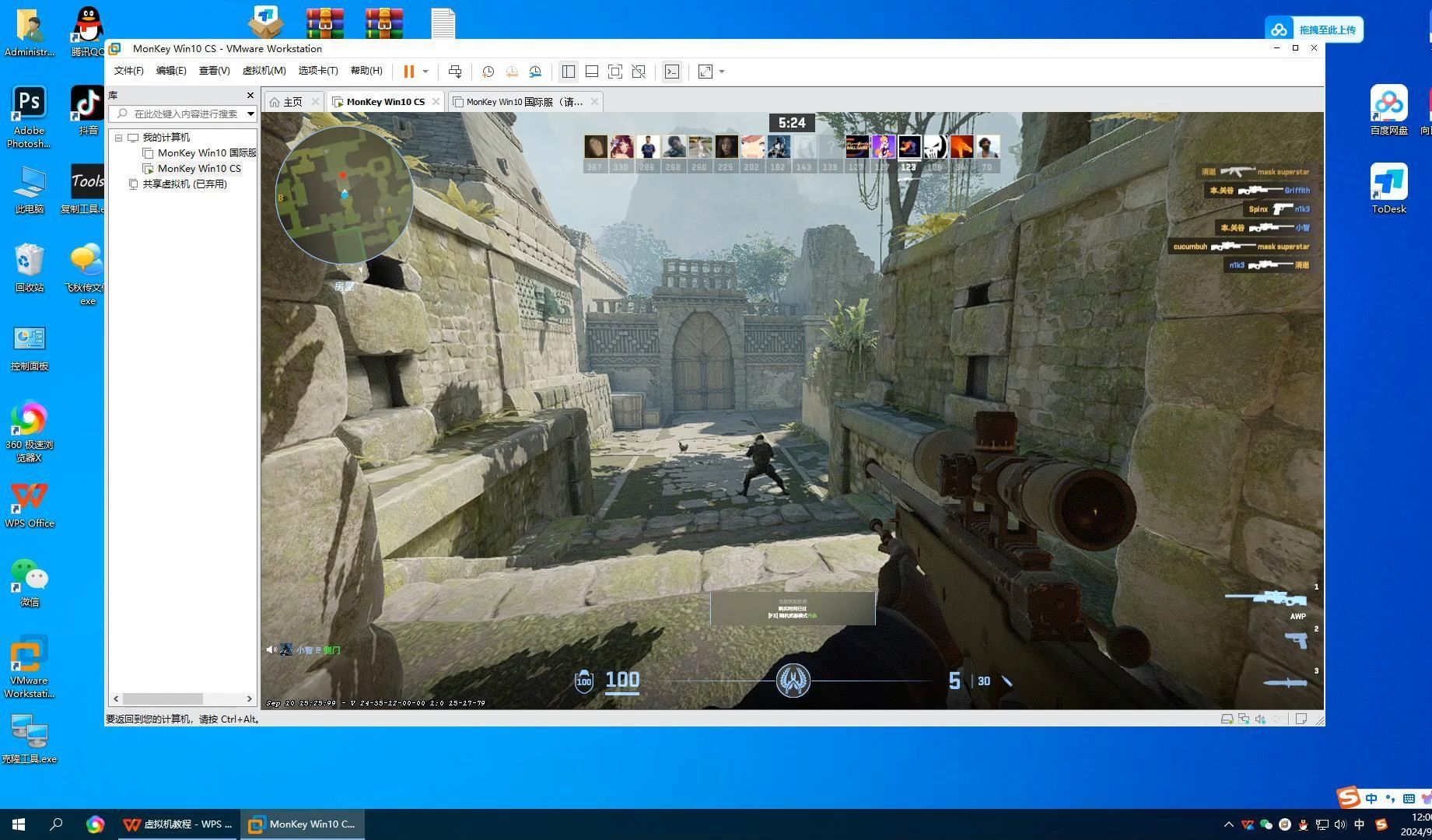
Task: Click the in-game radar minimap
Action: point(344,194)
